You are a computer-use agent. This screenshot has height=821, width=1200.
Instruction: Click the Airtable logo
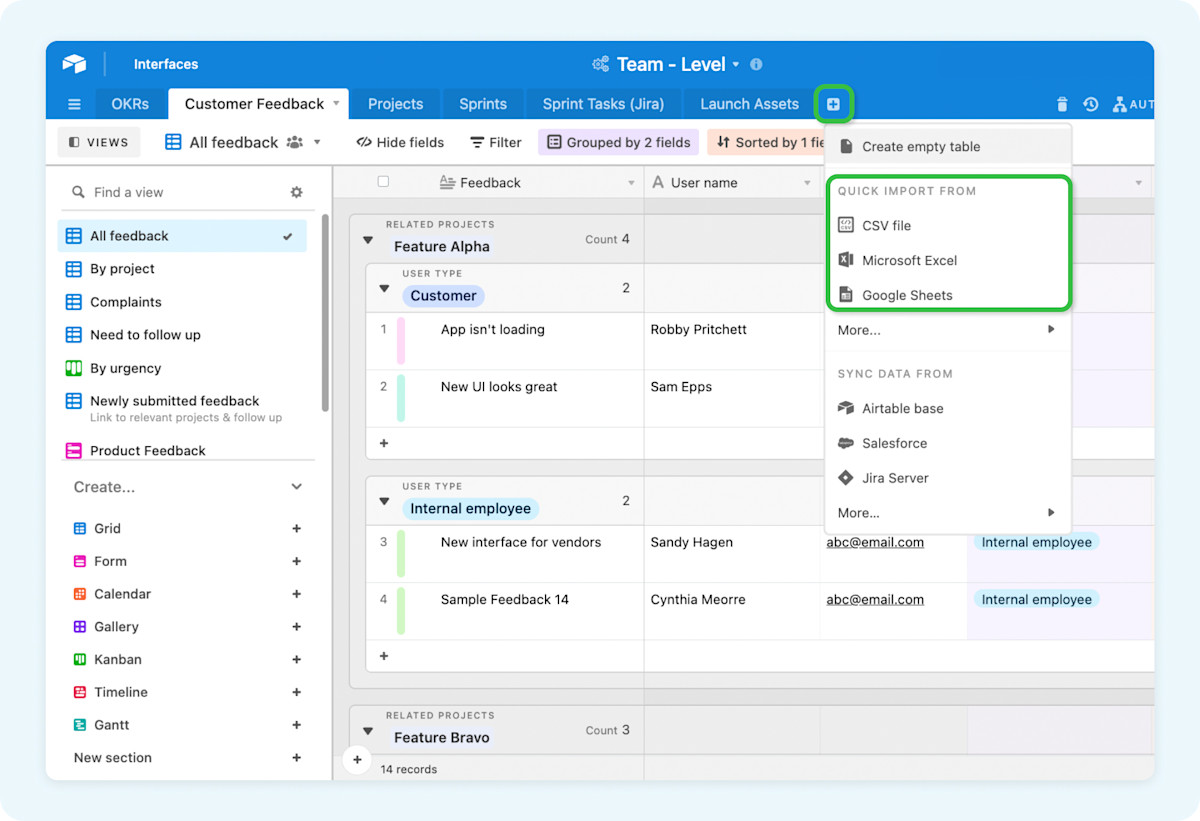coord(74,63)
